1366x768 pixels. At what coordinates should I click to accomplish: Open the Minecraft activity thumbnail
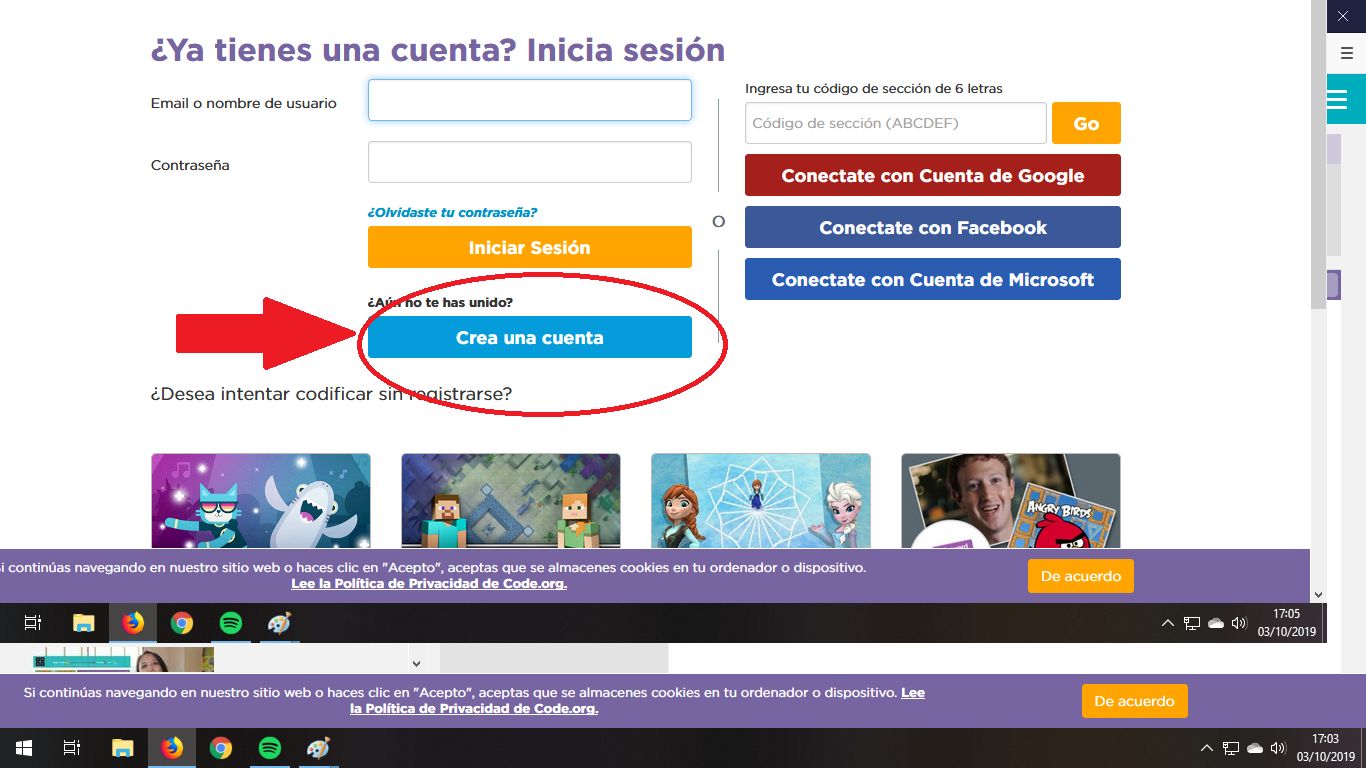(510, 502)
